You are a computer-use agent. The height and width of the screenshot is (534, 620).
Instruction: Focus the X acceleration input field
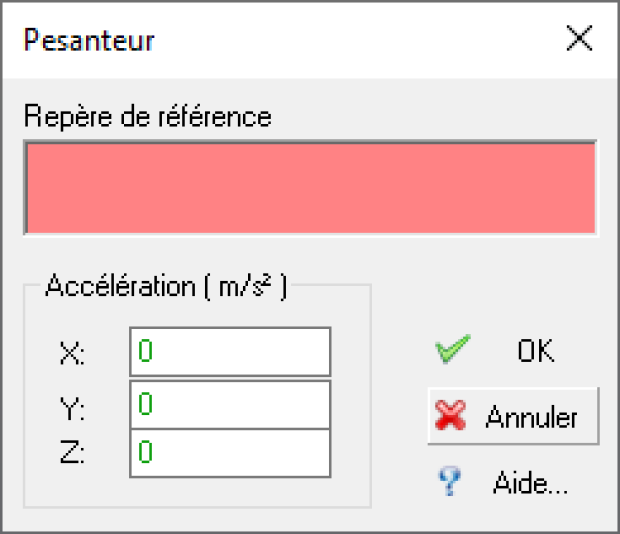(x=230, y=351)
